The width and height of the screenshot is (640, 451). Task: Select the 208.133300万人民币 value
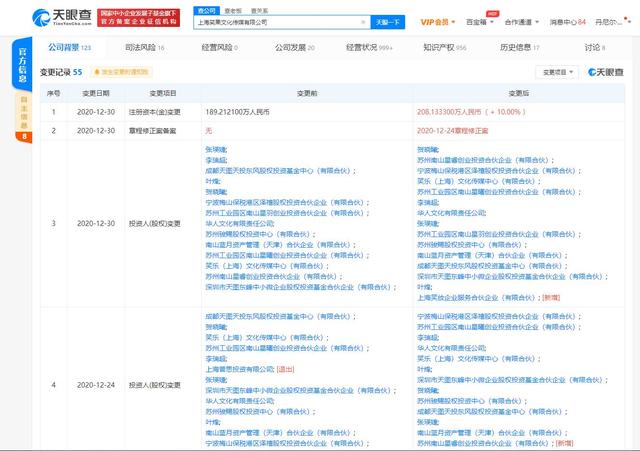point(449,112)
